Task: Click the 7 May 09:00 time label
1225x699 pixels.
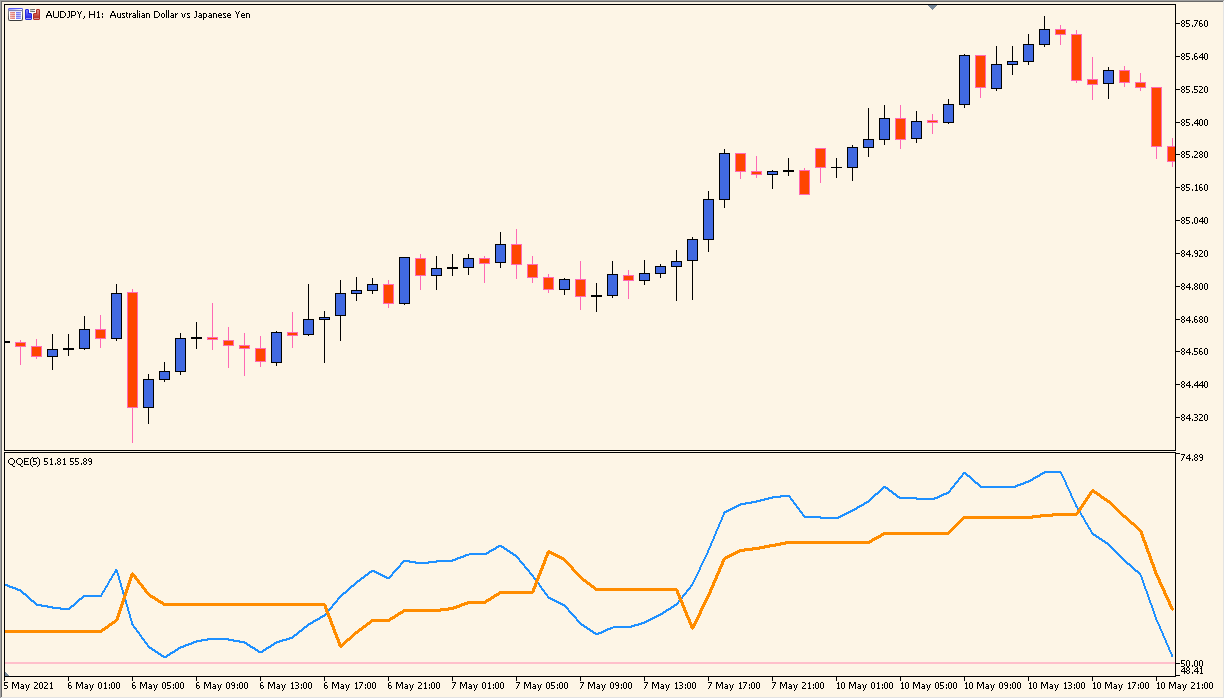Action: click(x=607, y=686)
